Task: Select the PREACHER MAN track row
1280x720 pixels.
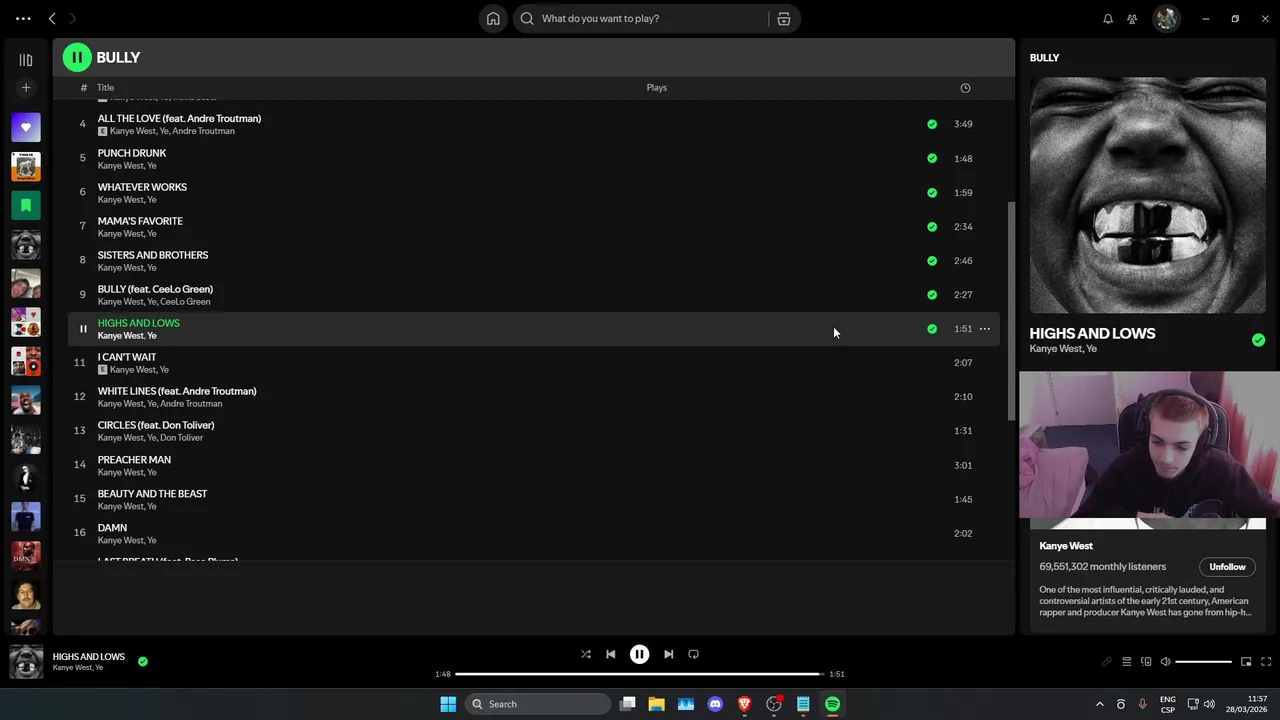Action: (x=534, y=465)
